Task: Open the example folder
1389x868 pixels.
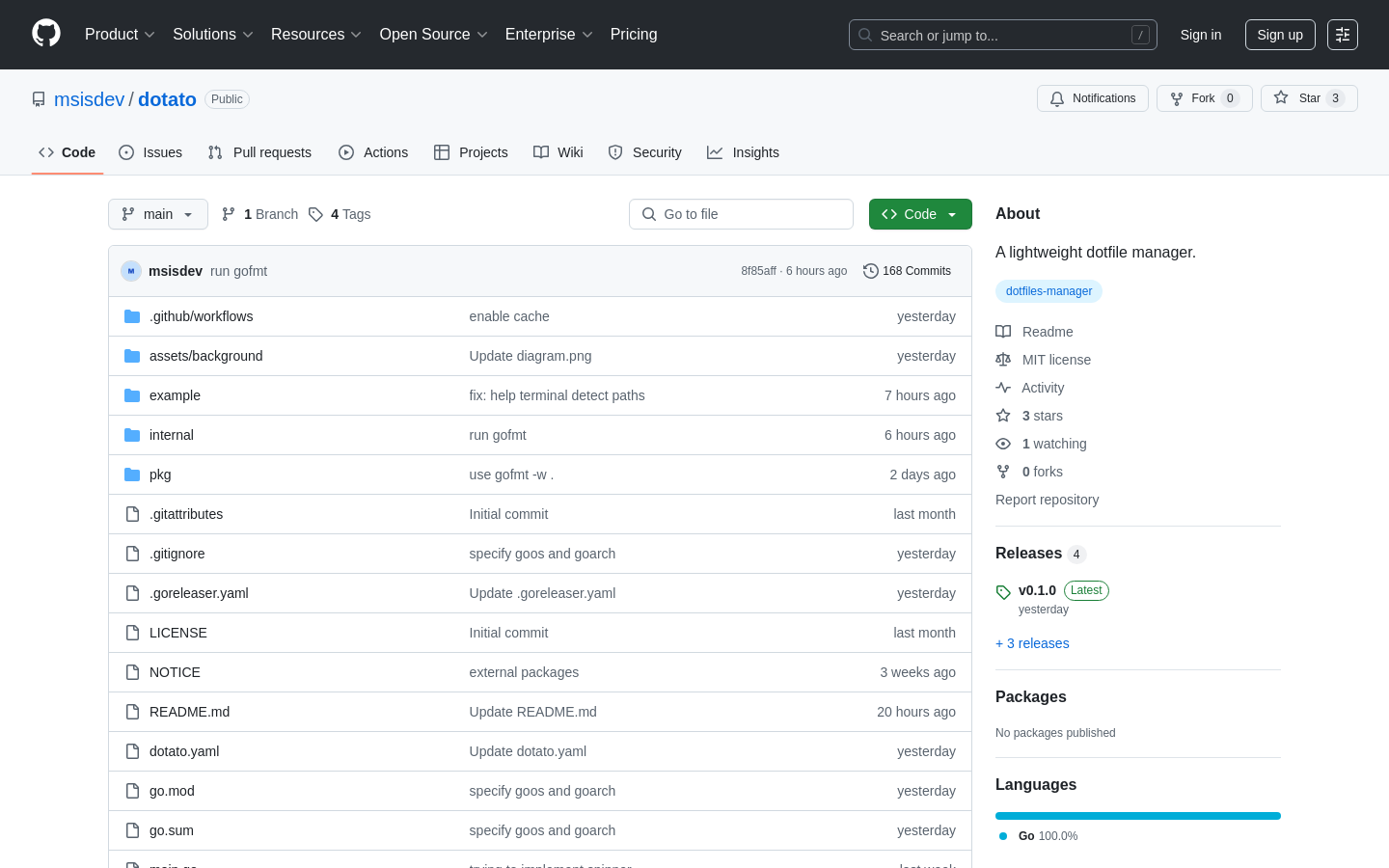Action: [175, 395]
